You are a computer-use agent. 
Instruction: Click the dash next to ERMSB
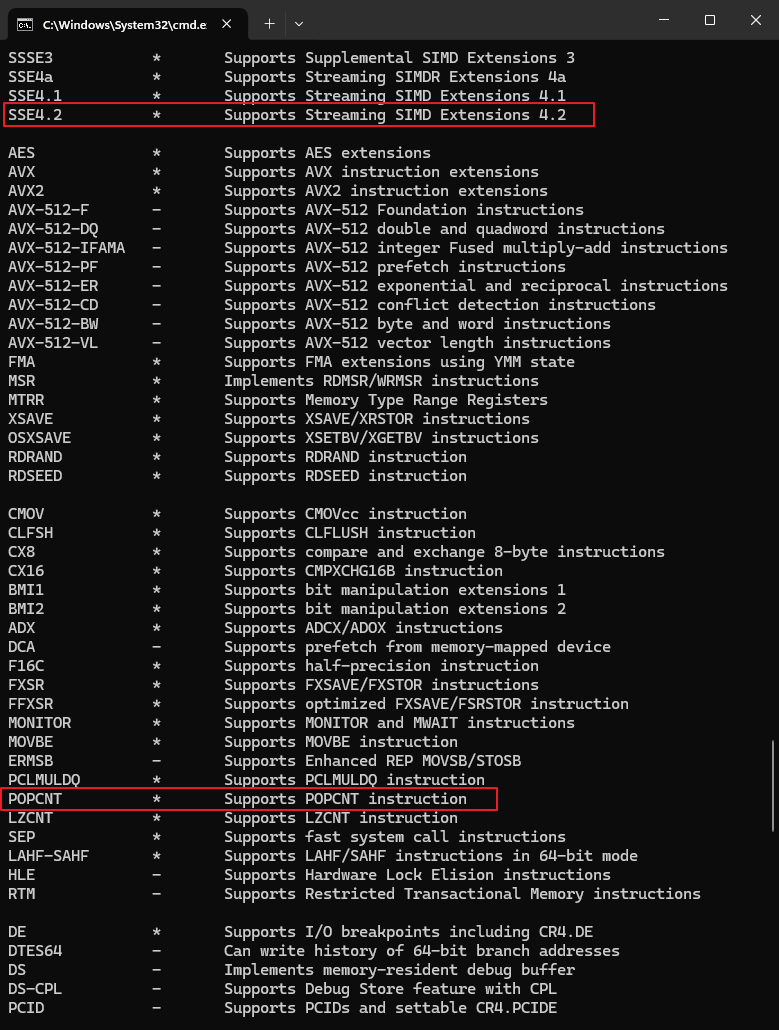pyautogui.click(x=156, y=761)
